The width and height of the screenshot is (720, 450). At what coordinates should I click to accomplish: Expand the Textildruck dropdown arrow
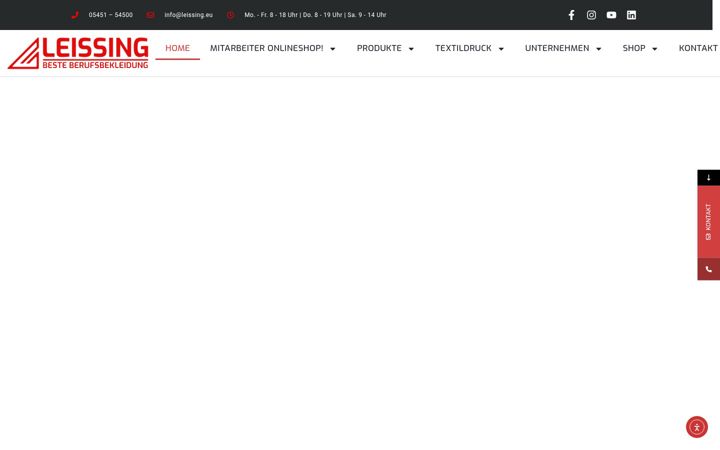click(x=501, y=49)
